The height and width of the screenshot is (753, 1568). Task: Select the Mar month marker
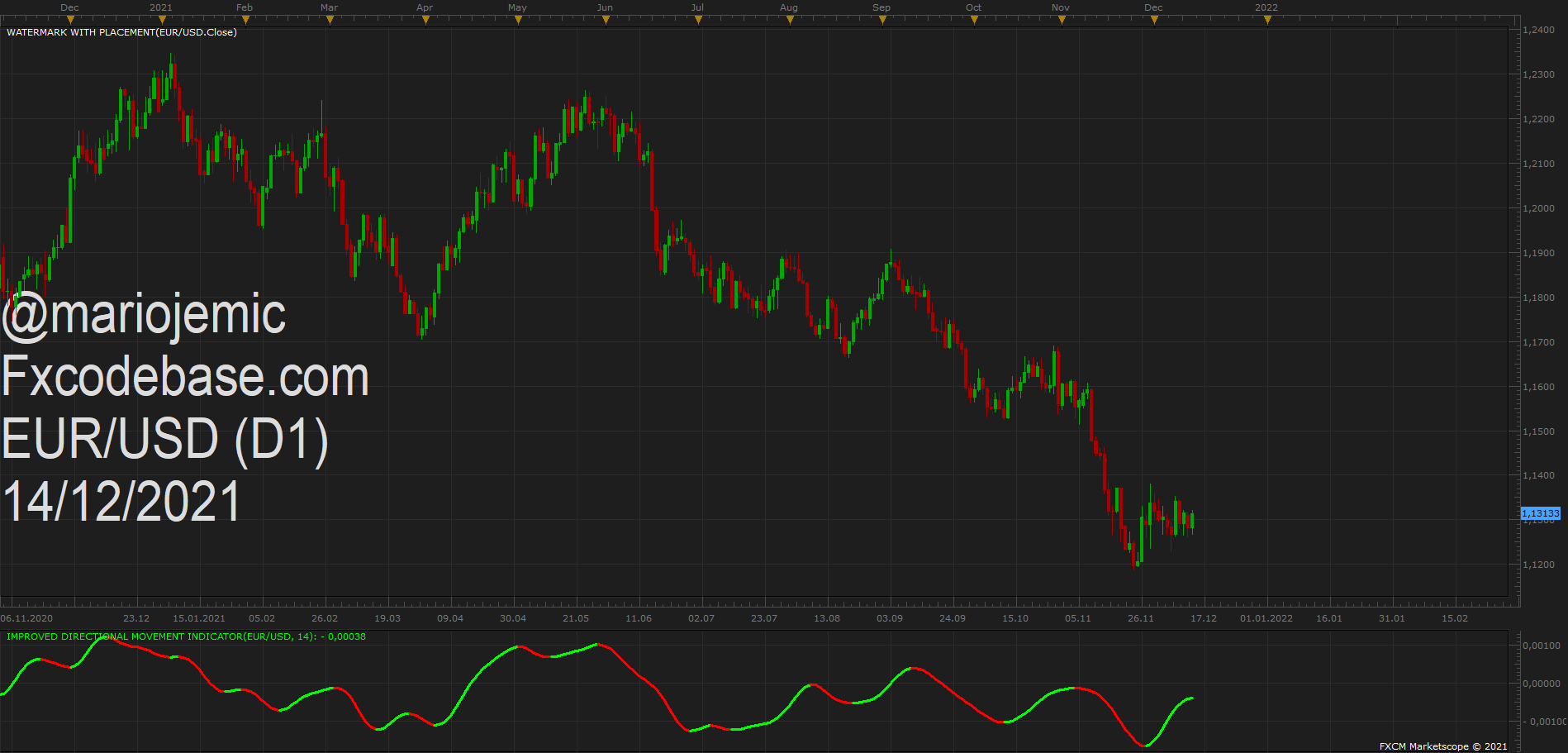[330, 20]
